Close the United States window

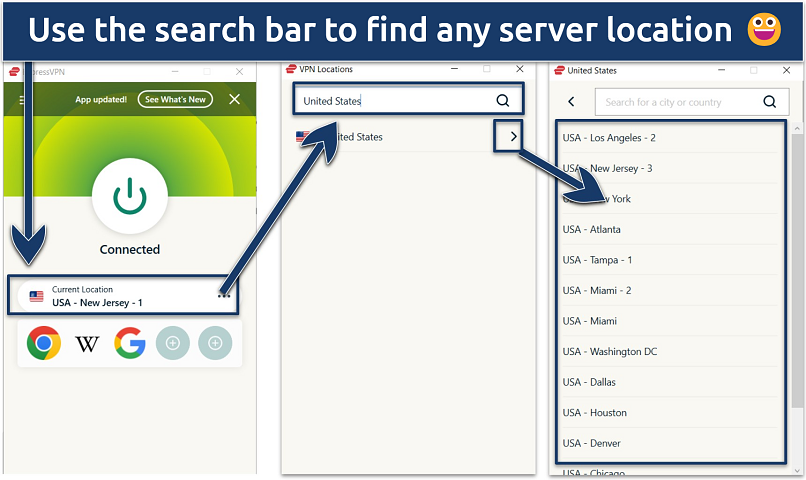pyautogui.click(x=786, y=70)
